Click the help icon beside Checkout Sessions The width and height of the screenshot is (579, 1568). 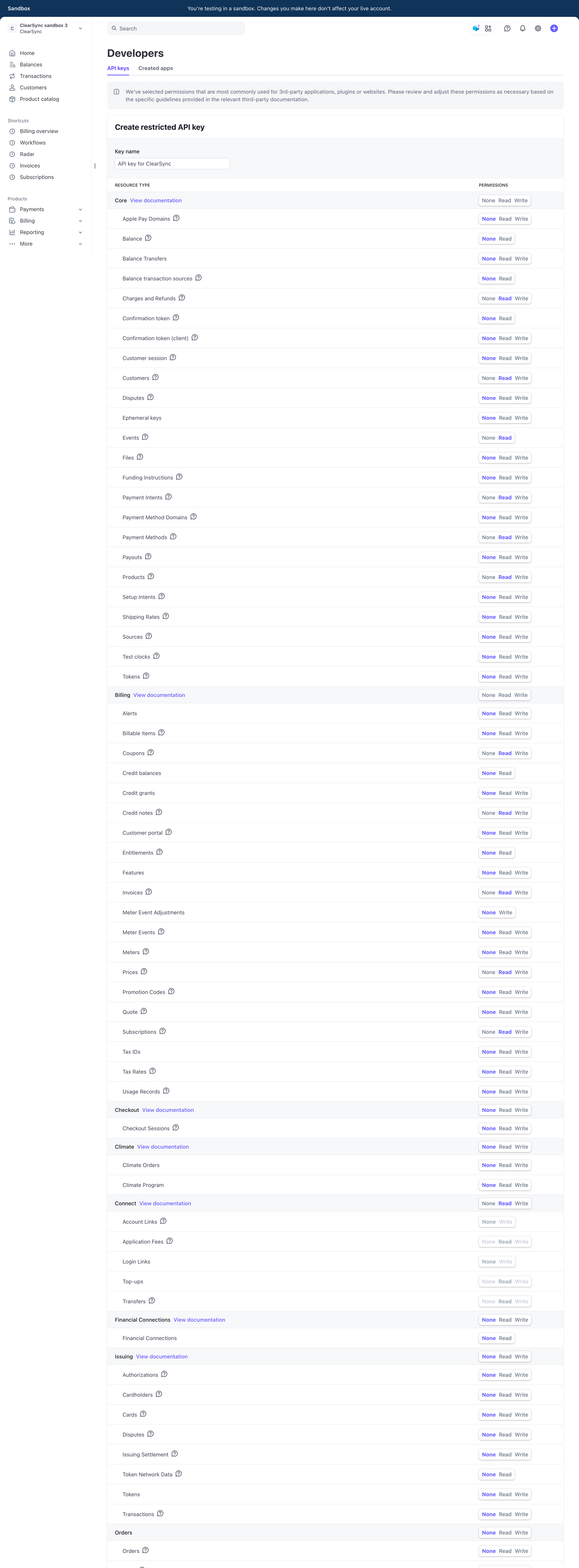(176, 1128)
